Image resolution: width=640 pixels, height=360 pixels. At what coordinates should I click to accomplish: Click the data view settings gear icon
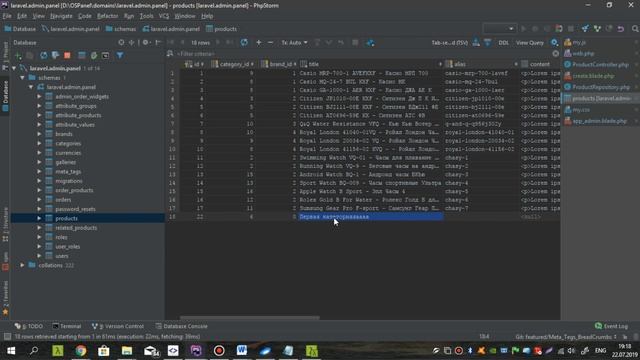click(554, 42)
